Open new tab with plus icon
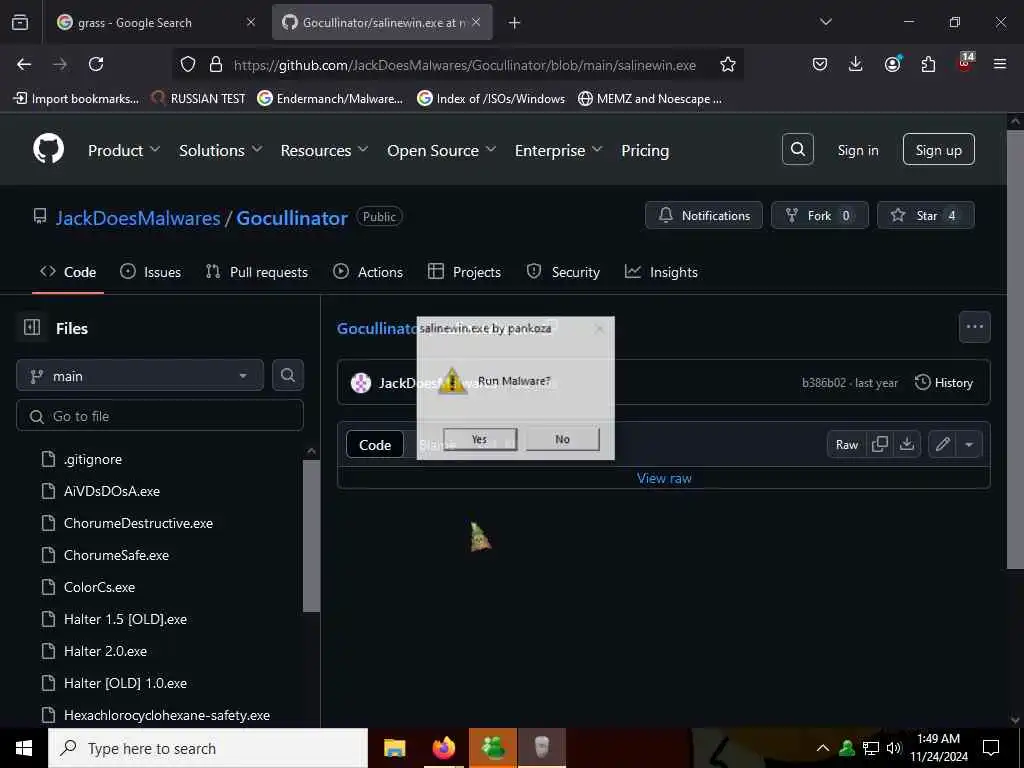 [515, 23]
